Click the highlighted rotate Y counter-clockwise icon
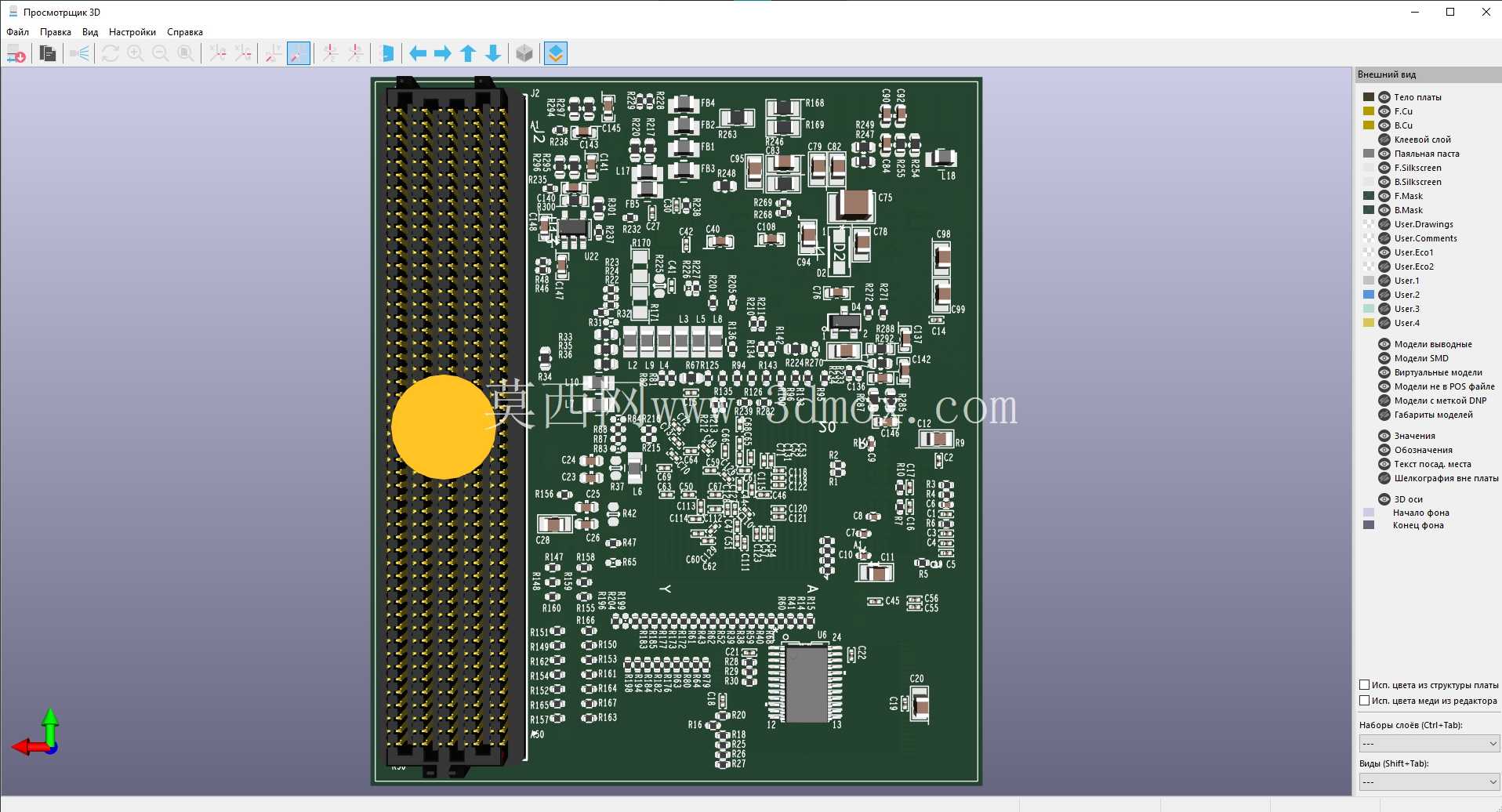Viewport: 1502px width, 812px height. pyautogui.click(x=299, y=53)
